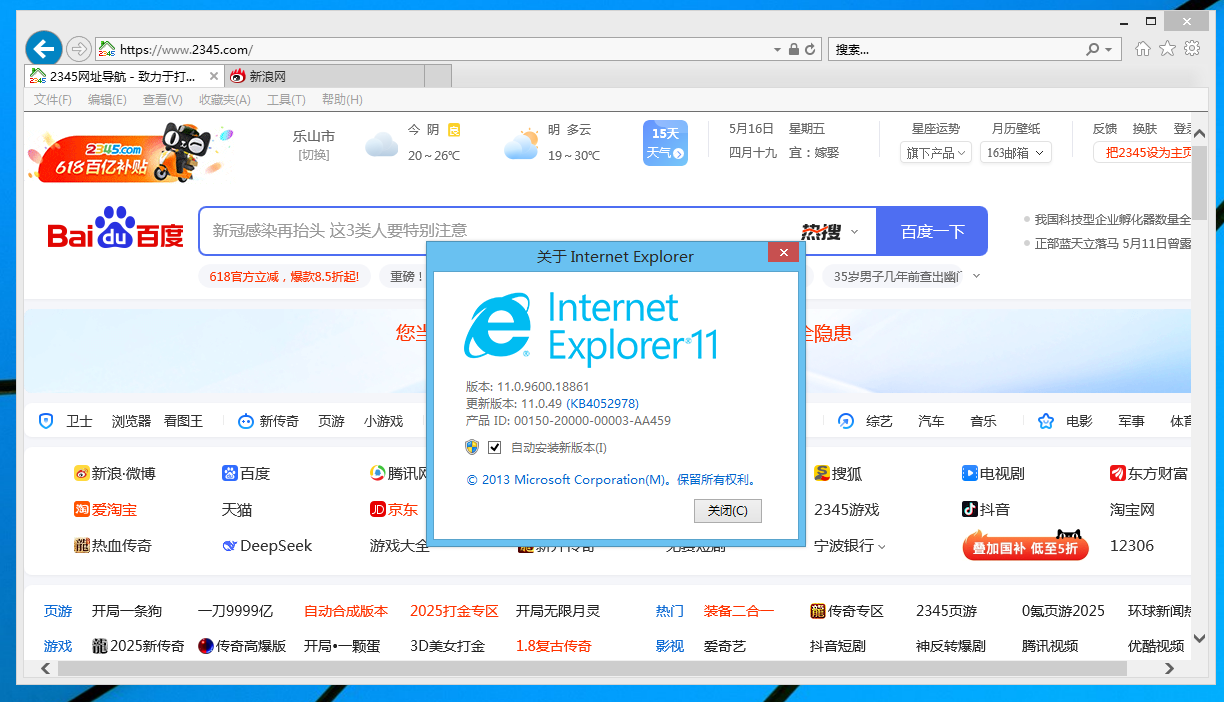This screenshot has width=1224, height=702.
Task: Expand the 163邮箱 dropdown
Action: [1015, 153]
